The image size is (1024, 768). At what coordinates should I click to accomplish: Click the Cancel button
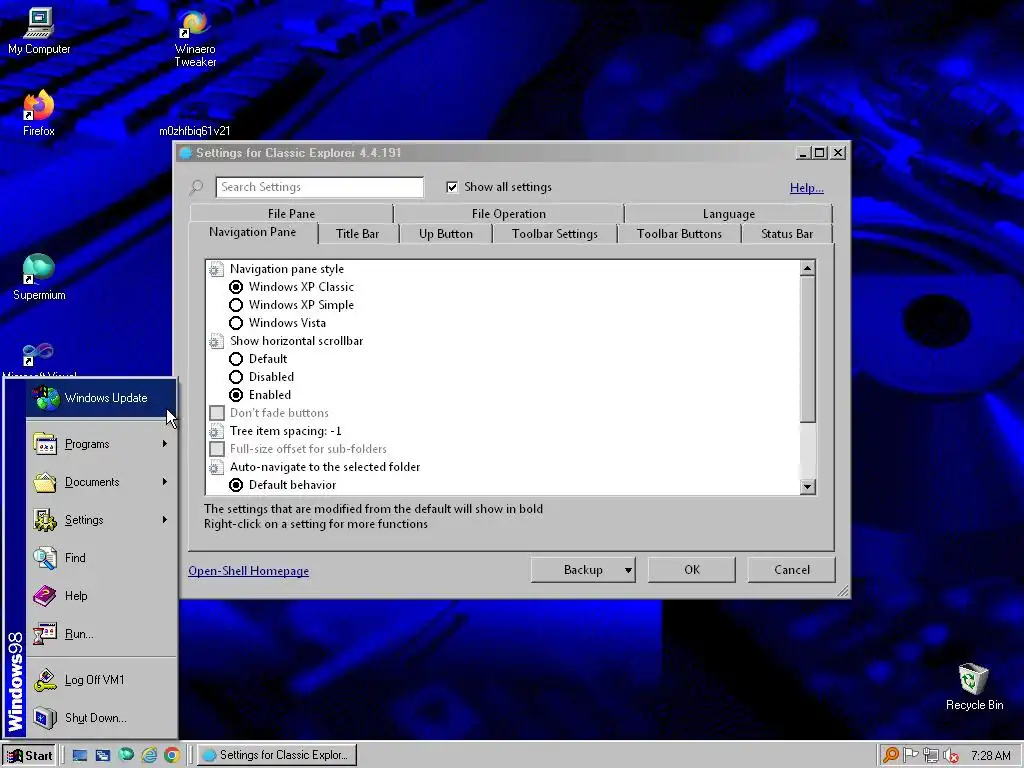792,570
